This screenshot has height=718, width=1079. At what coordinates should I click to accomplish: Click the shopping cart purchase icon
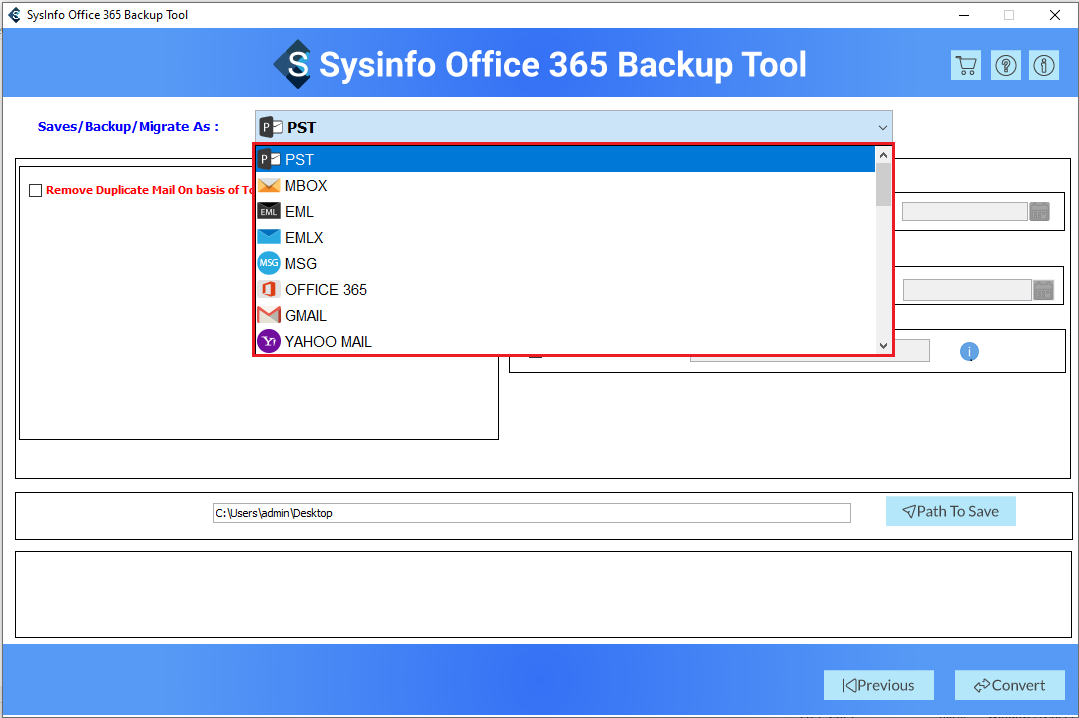point(965,66)
